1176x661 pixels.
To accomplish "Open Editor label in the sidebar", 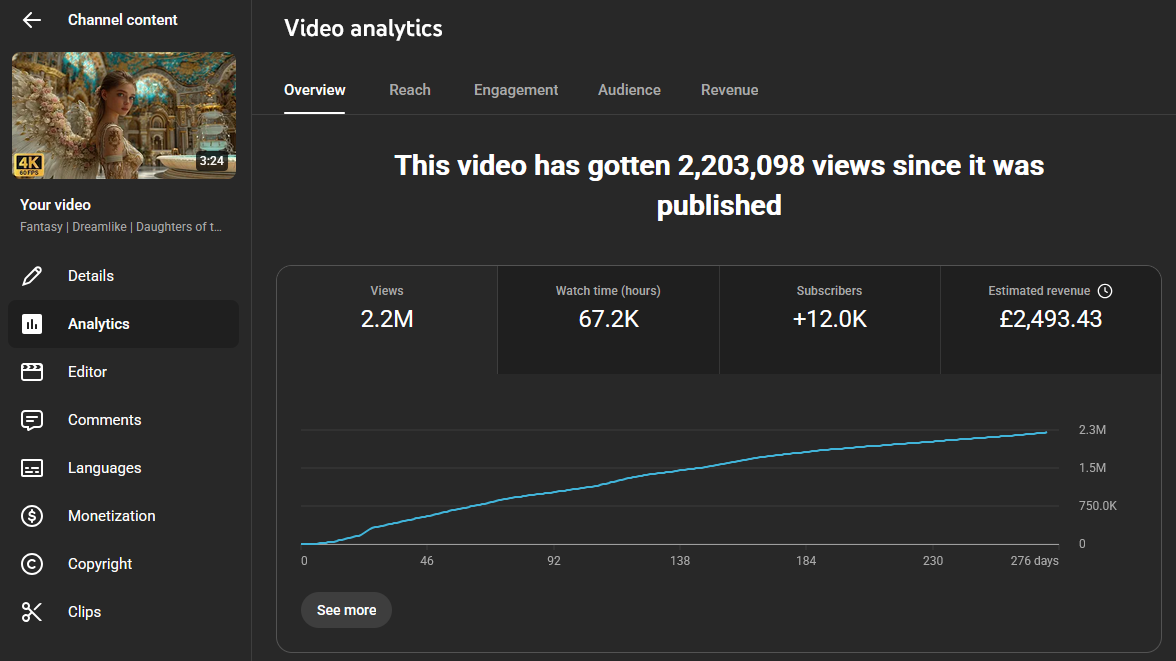I will pyautogui.click(x=87, y=372).
